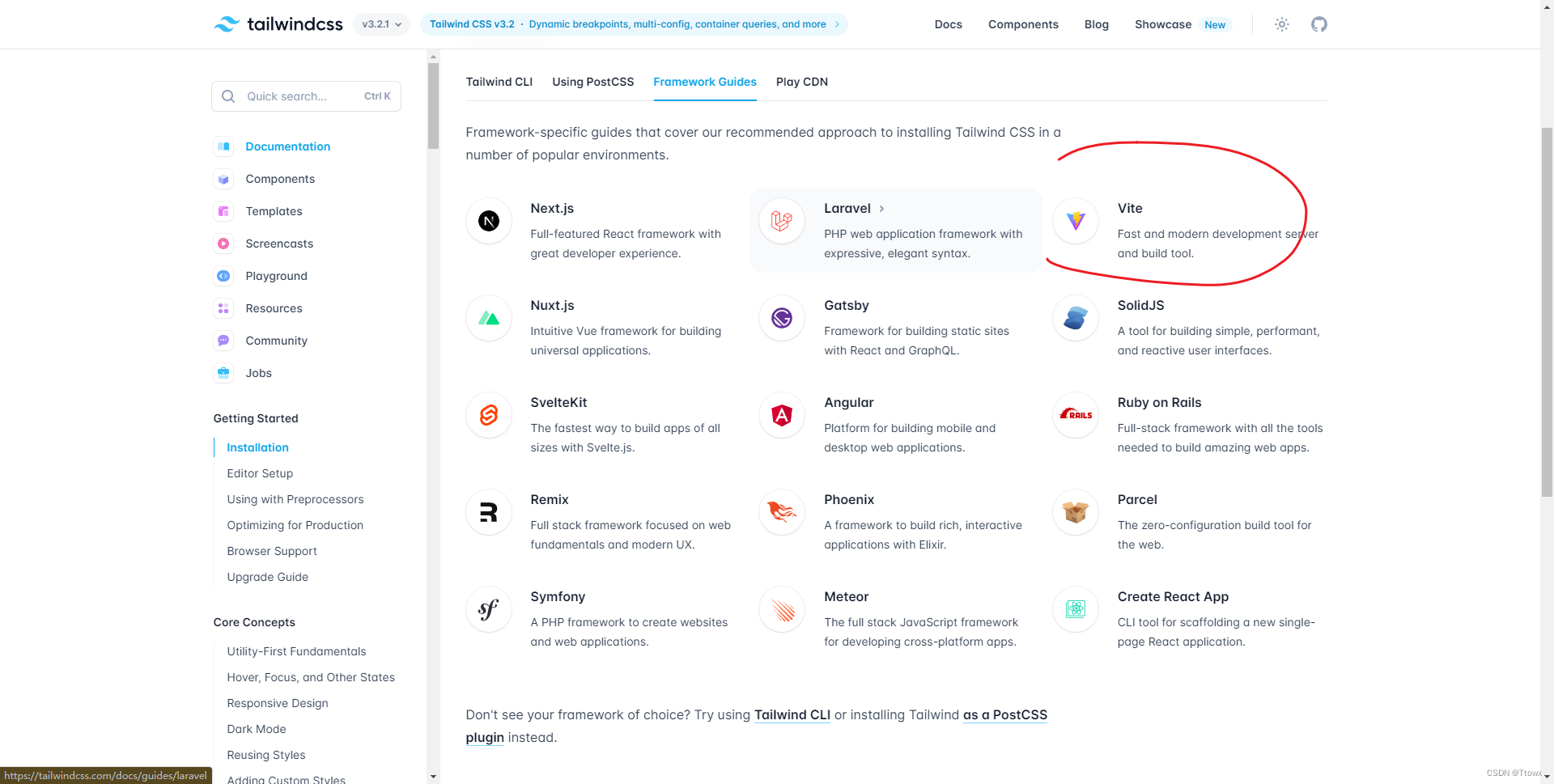1554x784 pixels.
Task: Click the Components sidebar cube icon
Action: pyautogui.click(x=223, y=179)
